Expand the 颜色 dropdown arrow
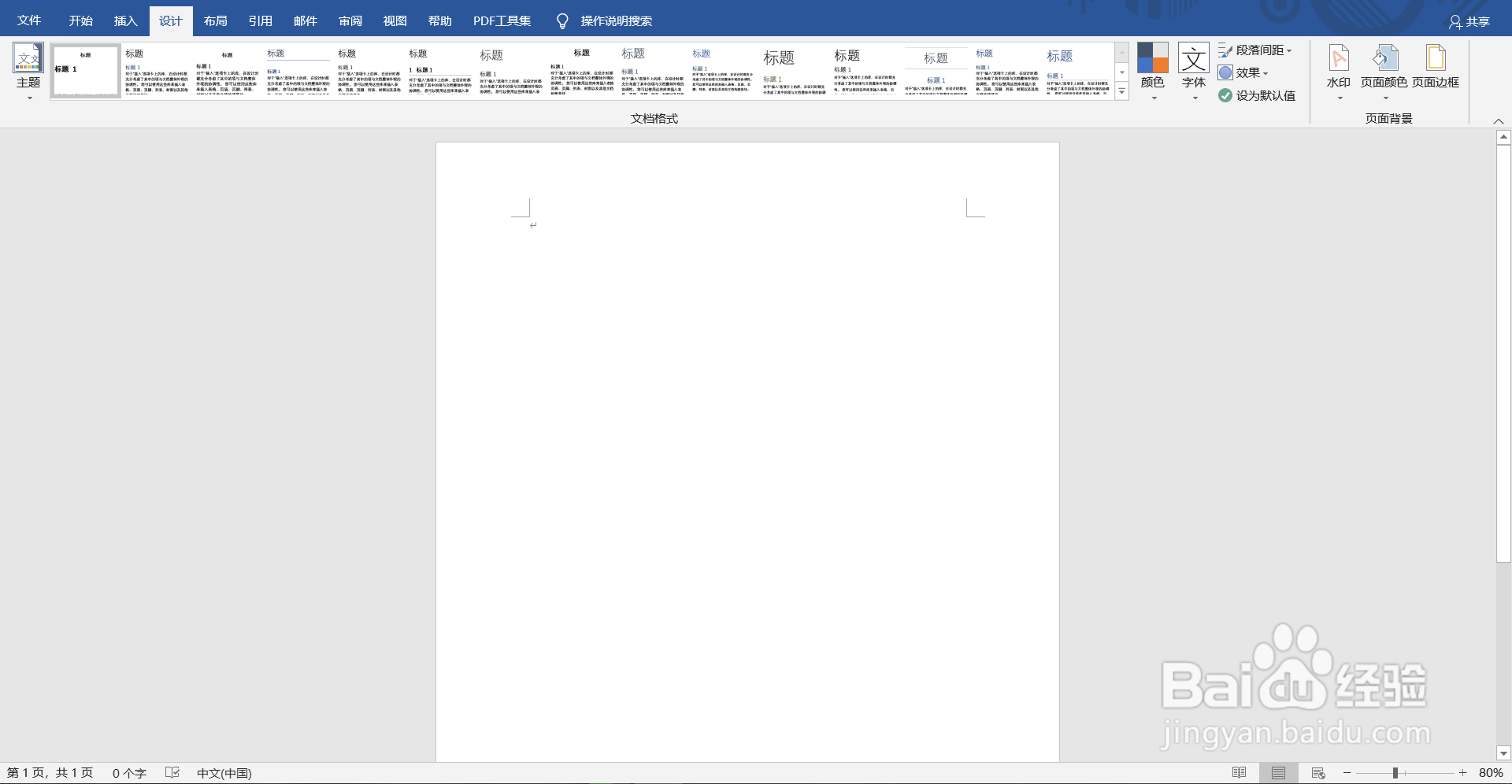Viewport: 1512px width, 784px height. tap(1154, 98)
